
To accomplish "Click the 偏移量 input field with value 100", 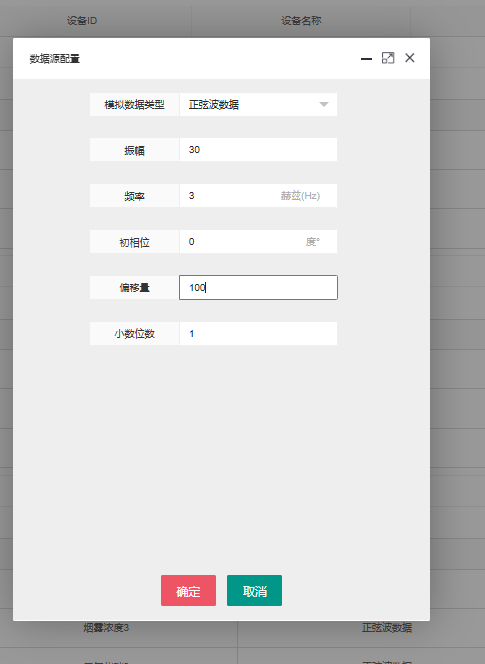I will [x=258, y=288].
